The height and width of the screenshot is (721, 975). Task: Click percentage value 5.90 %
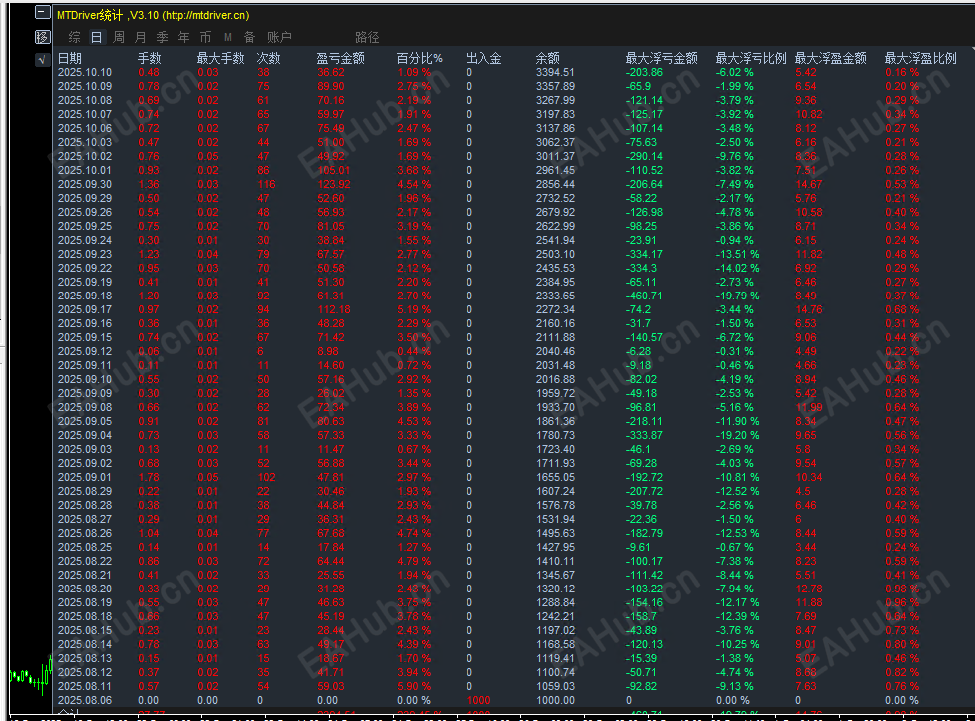pos(414,686)
